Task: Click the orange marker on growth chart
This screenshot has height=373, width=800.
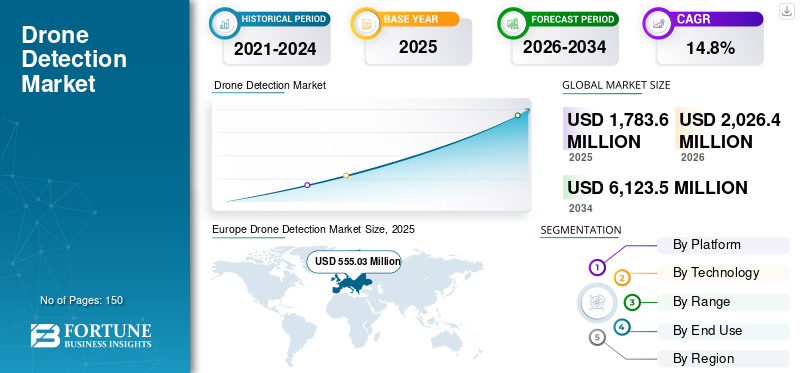Action: point(346,176)
